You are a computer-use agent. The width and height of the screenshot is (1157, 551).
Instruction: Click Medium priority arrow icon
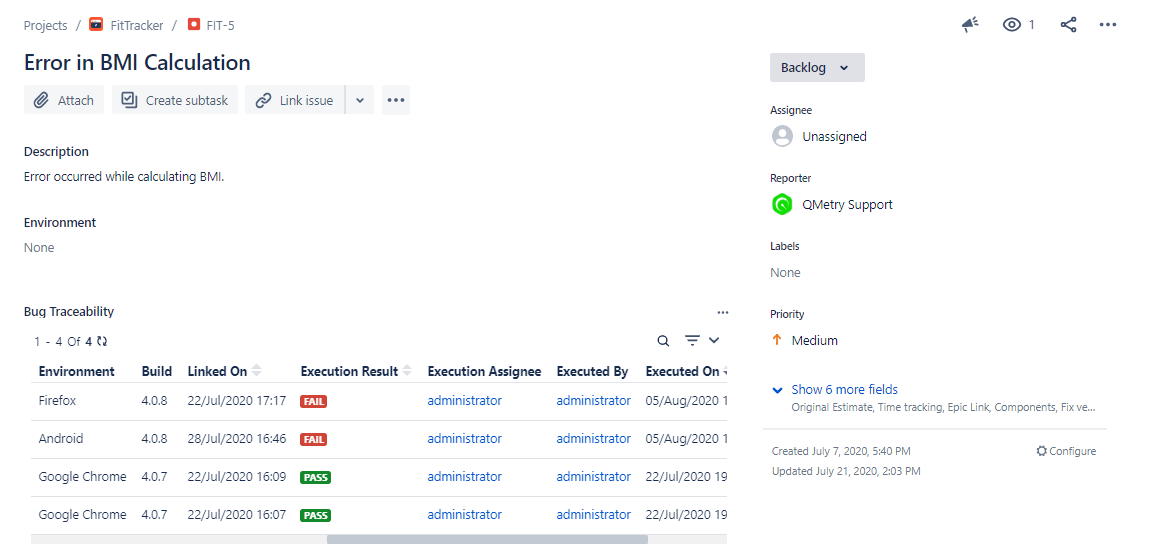(x=776, y=340)
